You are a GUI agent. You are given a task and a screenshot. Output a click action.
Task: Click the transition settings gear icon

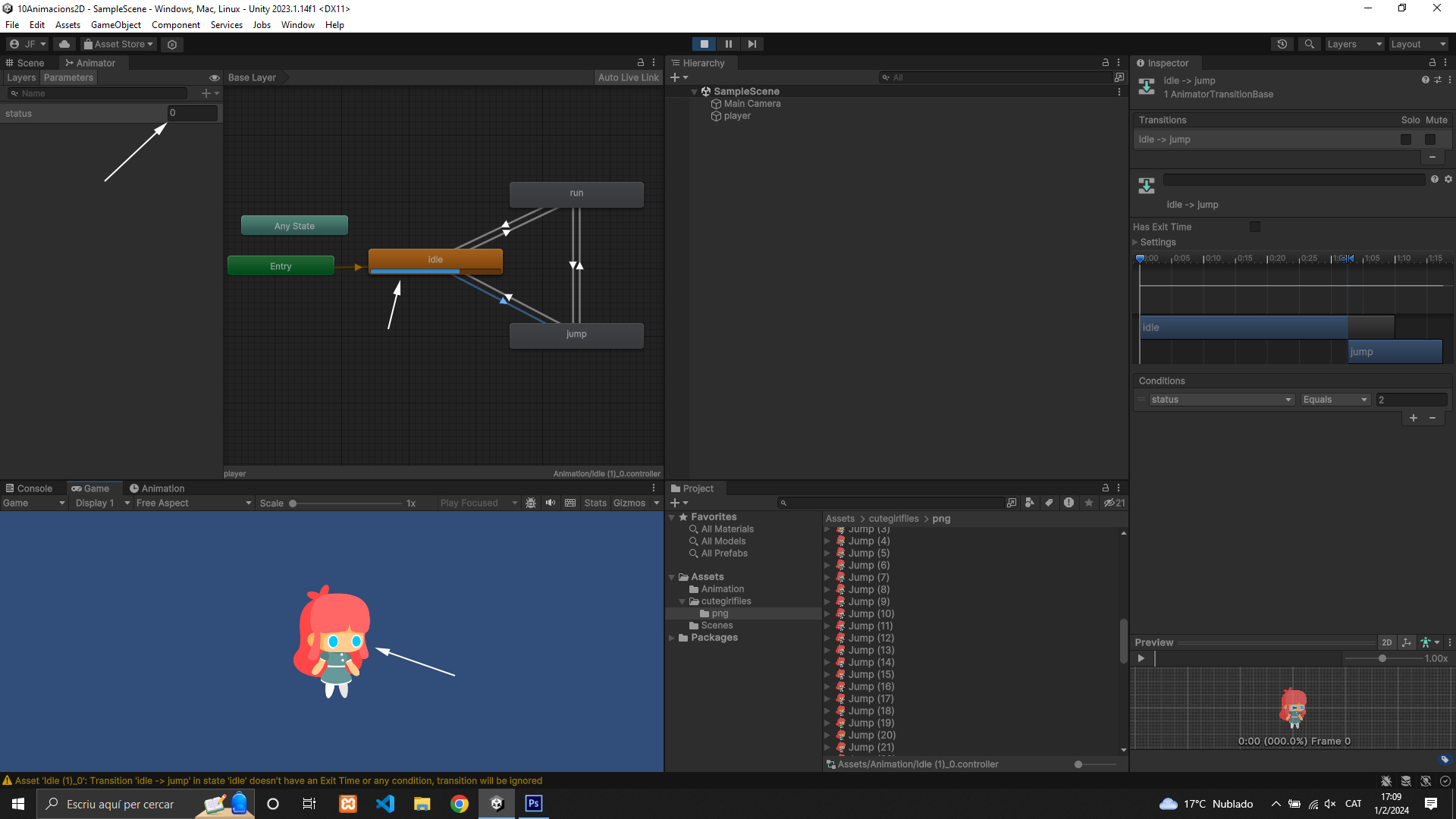pos(1448,179)
